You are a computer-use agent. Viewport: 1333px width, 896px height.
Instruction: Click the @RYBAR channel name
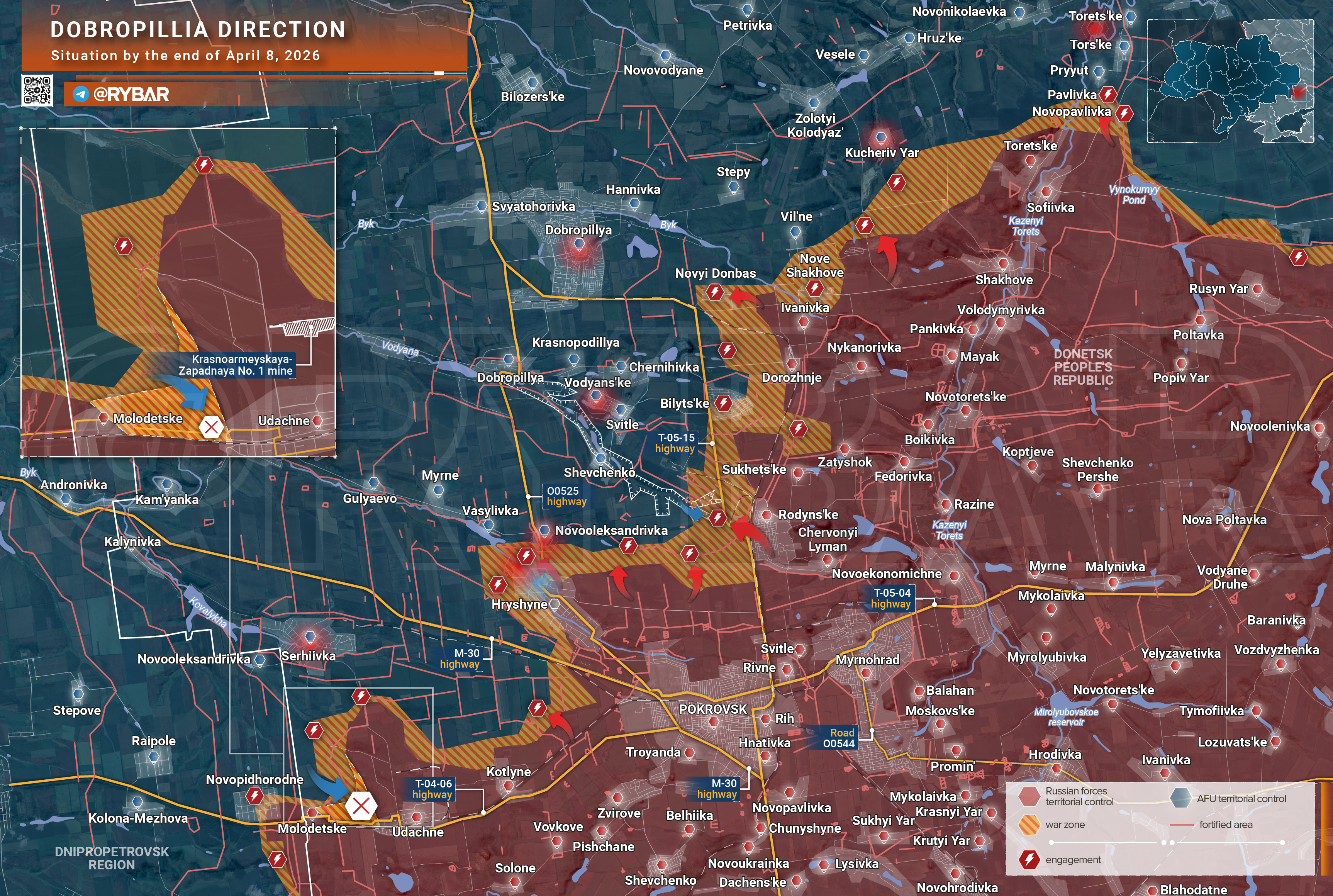pyautogui.click(x=131, y=94)
